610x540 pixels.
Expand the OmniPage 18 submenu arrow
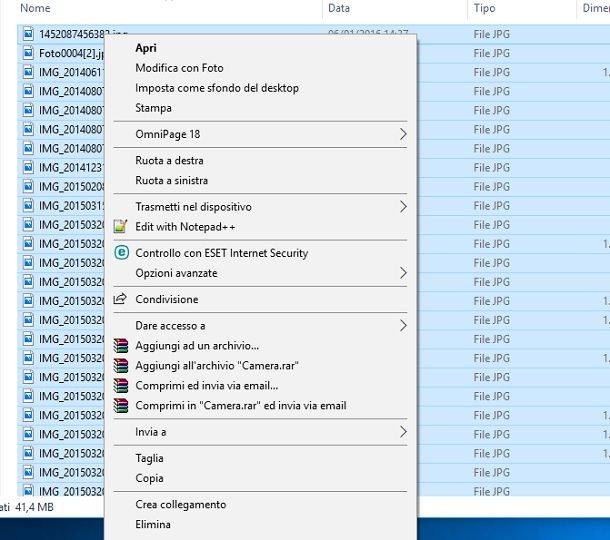pyautogui.click(x=403, y=134)
